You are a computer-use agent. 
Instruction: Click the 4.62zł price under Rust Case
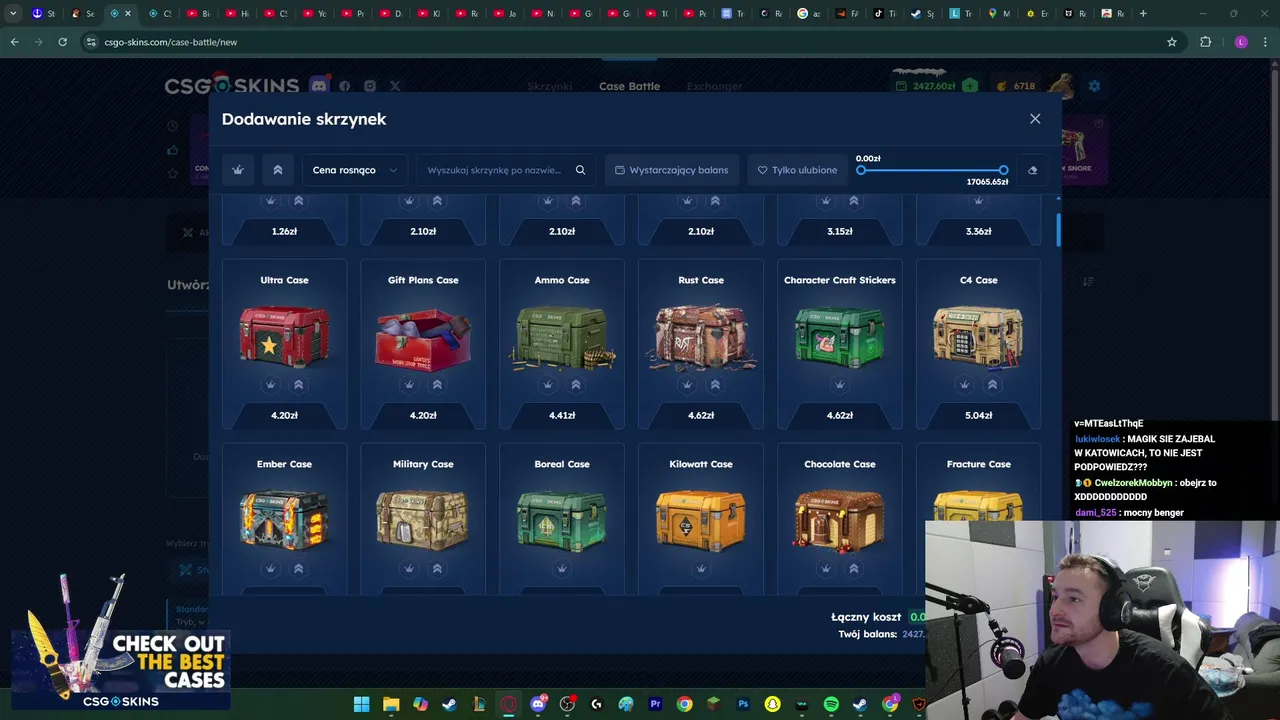coord(701,415)
